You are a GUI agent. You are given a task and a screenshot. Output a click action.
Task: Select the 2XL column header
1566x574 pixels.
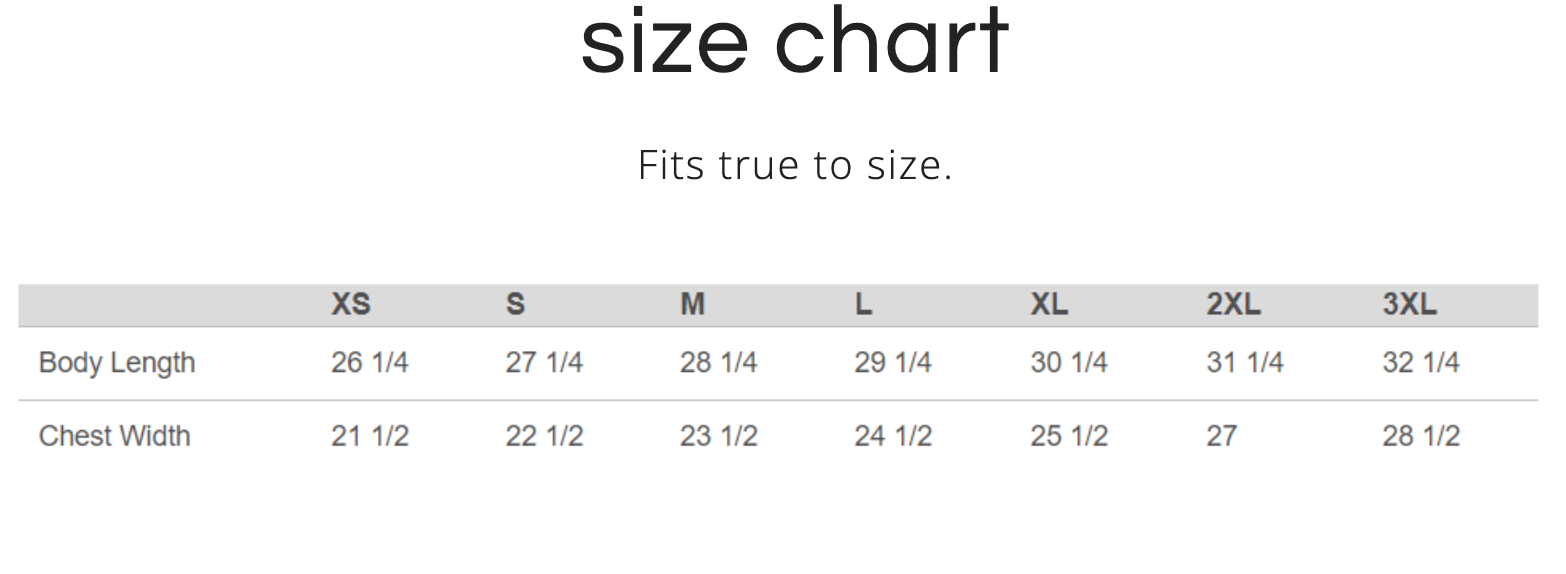click(1233, 305)
